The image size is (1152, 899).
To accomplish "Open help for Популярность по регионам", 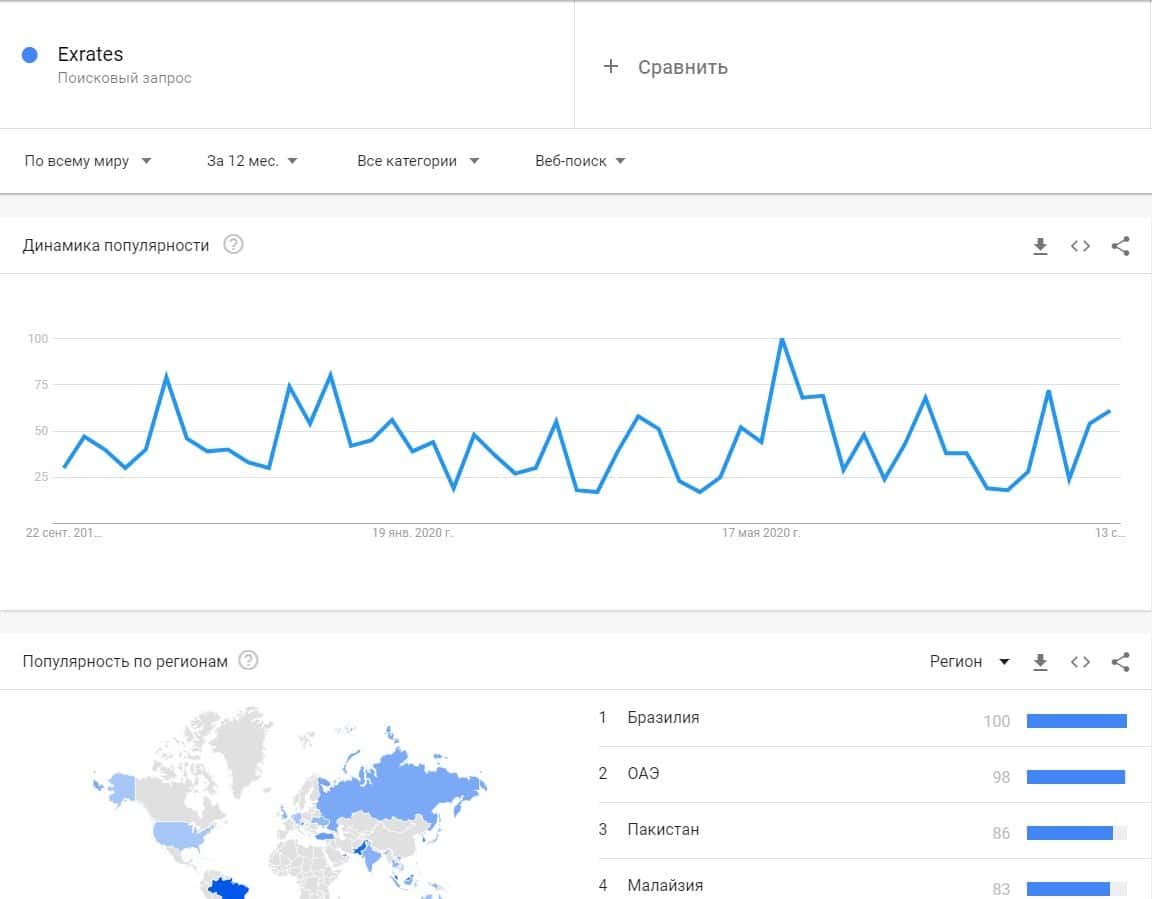I will coord(248,661).
